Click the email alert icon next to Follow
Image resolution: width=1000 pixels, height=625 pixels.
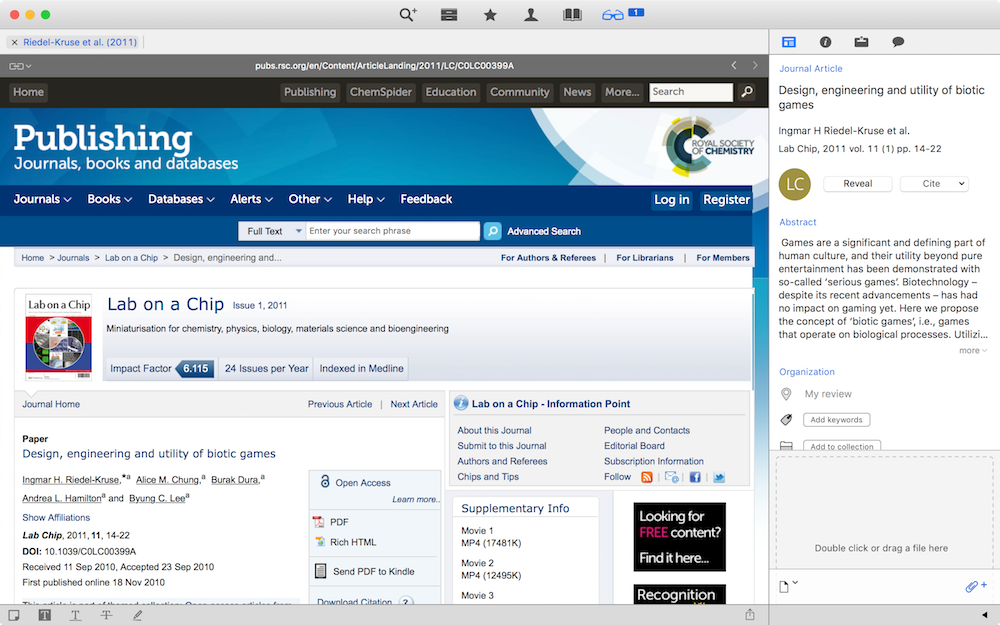coord(671,477)
